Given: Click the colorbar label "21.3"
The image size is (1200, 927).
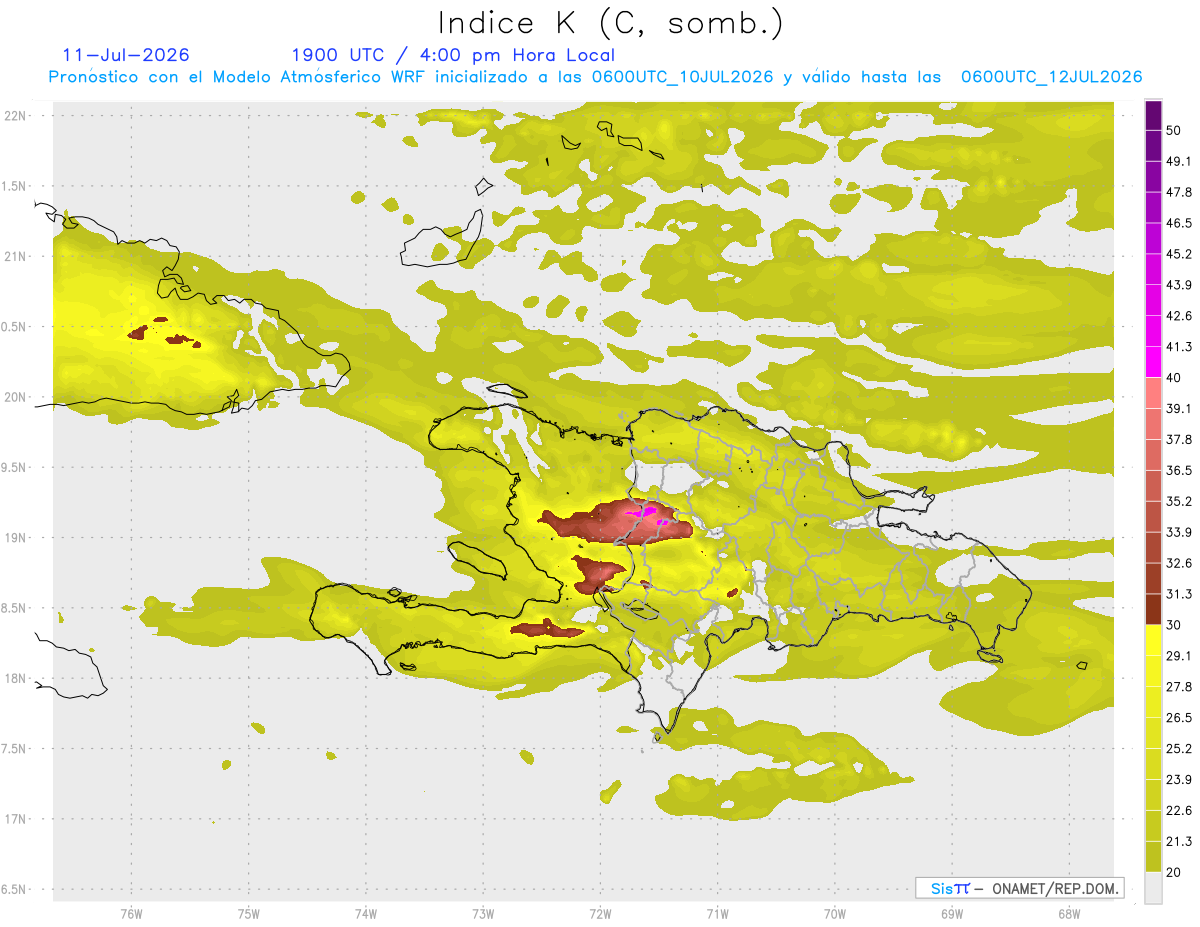Looking at the screenshot, I should pos(1179,841).
